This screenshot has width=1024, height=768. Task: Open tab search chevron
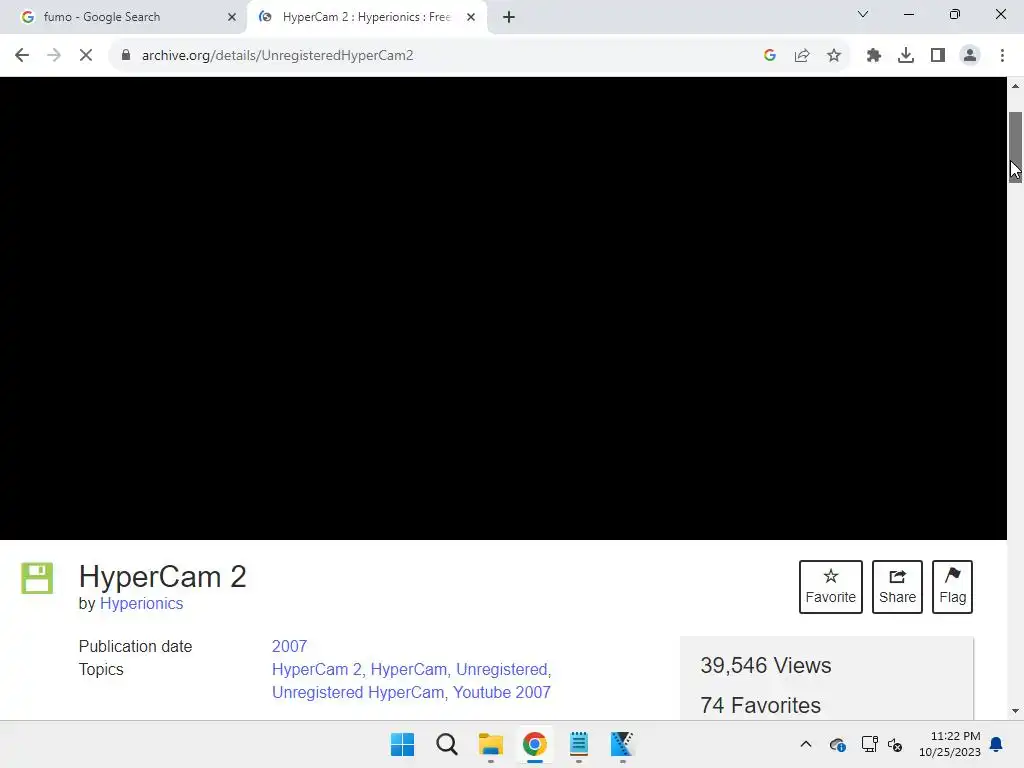(x=863, y=14)
